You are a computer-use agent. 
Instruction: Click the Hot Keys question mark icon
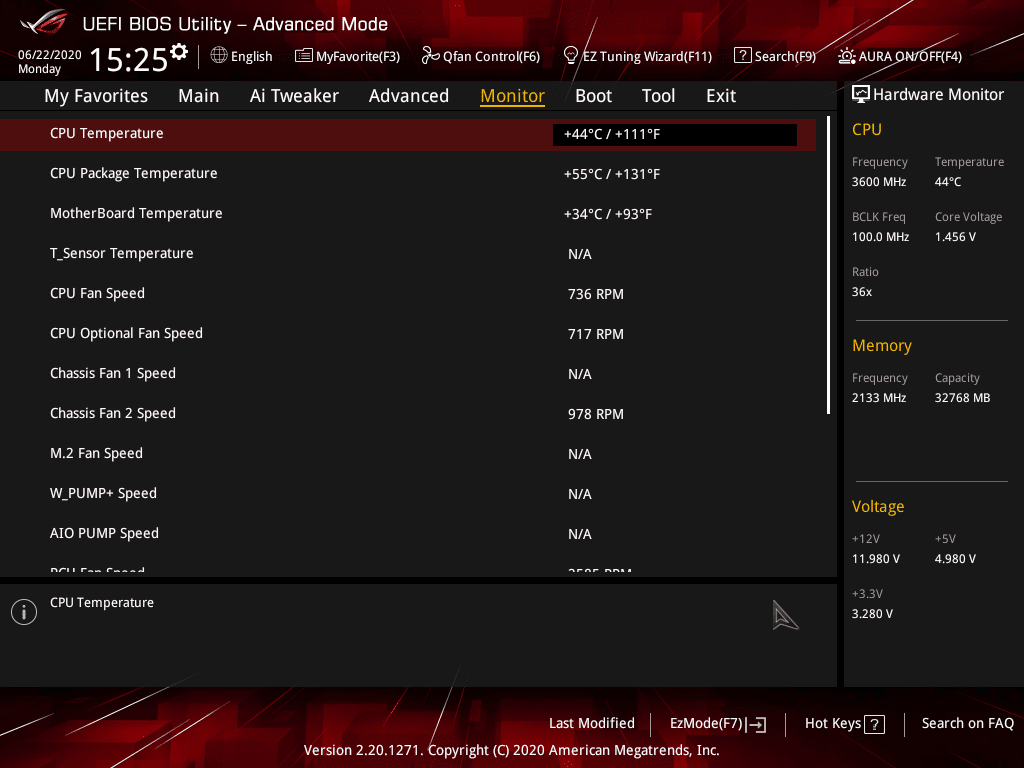click(x=874, y=724)
